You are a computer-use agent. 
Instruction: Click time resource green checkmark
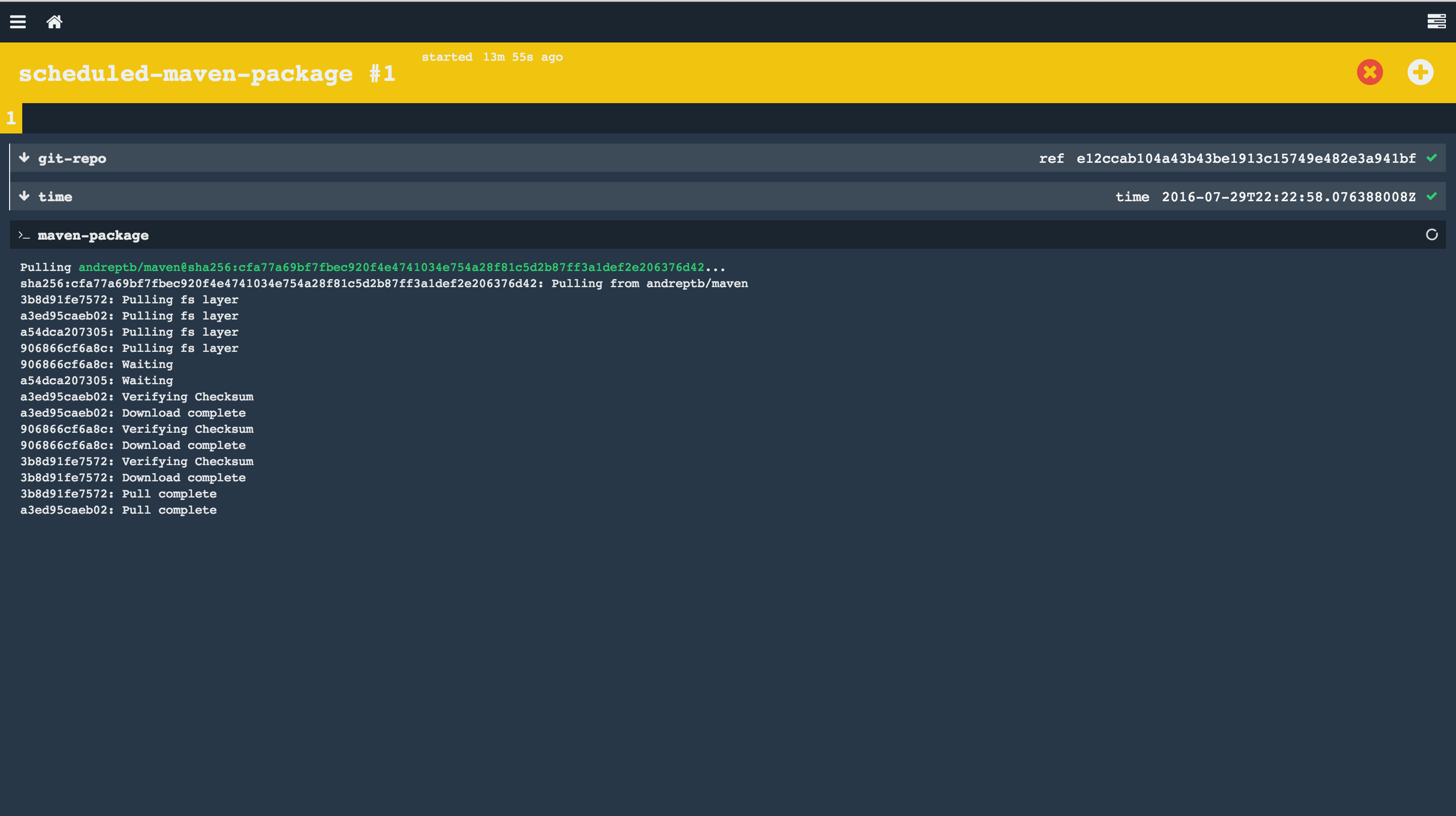1432,196
